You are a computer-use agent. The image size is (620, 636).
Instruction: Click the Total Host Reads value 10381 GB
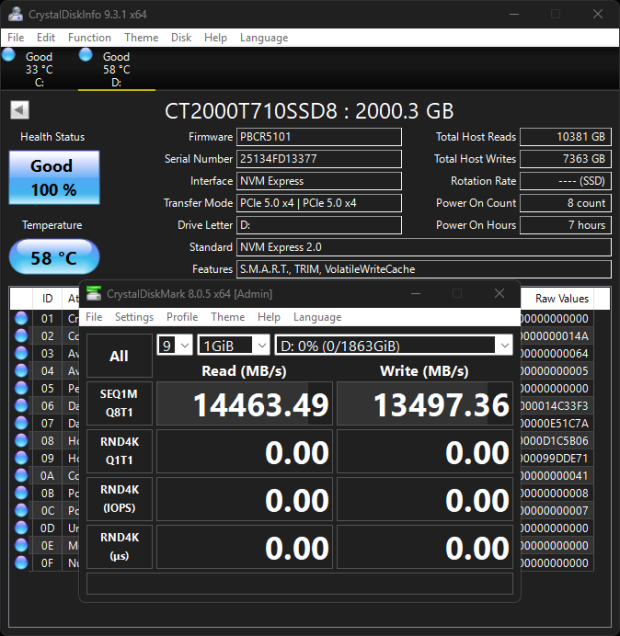tap(566, 137)
